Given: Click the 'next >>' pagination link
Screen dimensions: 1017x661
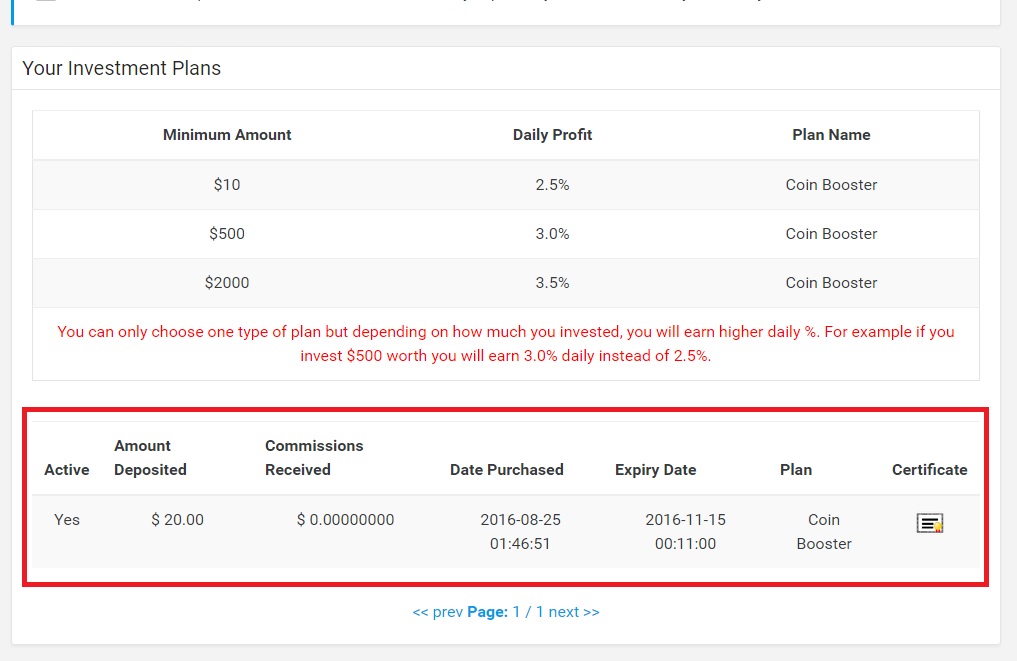Looking at the screenshot, I should coord(573,612).
